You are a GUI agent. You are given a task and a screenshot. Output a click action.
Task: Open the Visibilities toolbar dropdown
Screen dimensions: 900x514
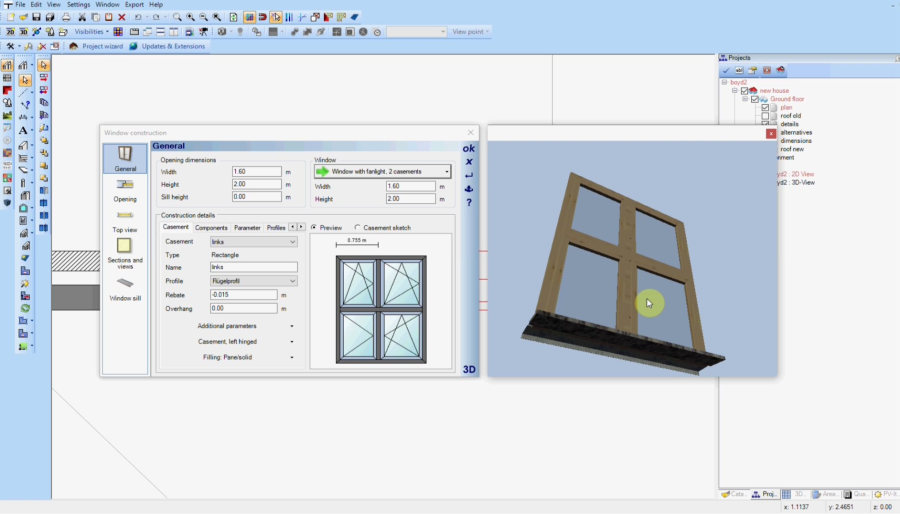pyautogui.click(x=93, y=32)
